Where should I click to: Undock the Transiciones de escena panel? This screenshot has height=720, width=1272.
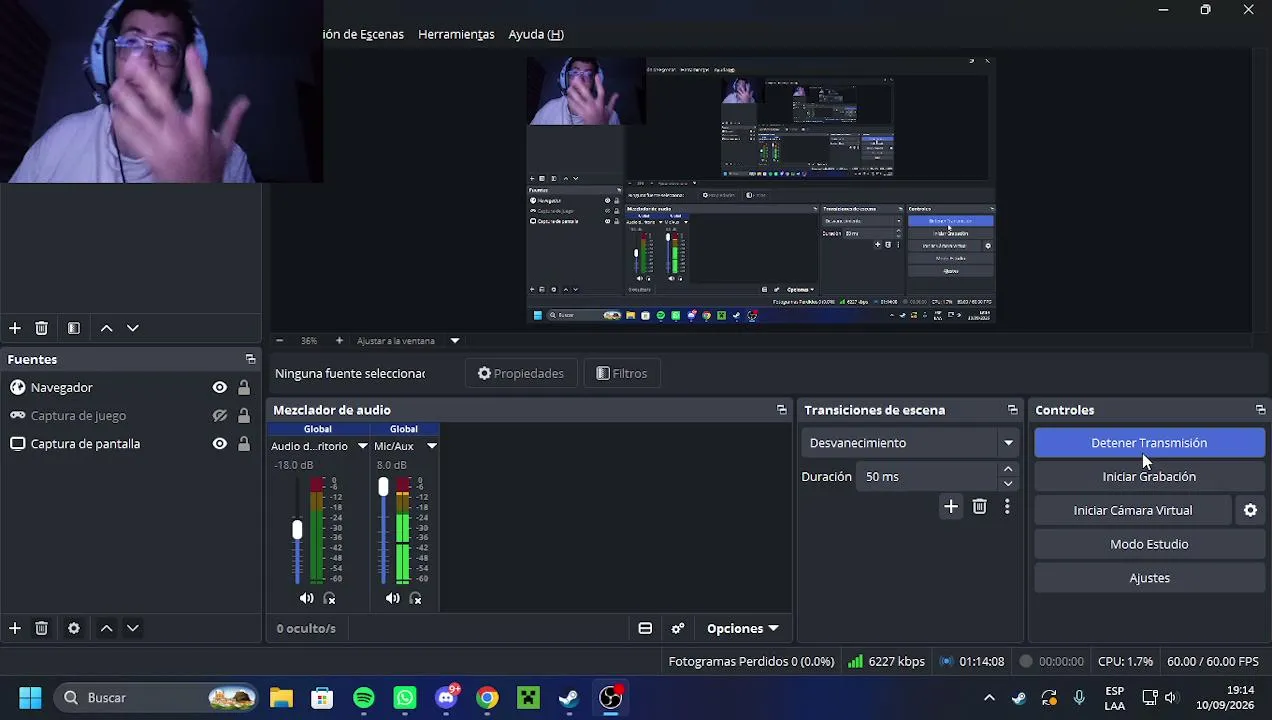(x=1012, y=410)
